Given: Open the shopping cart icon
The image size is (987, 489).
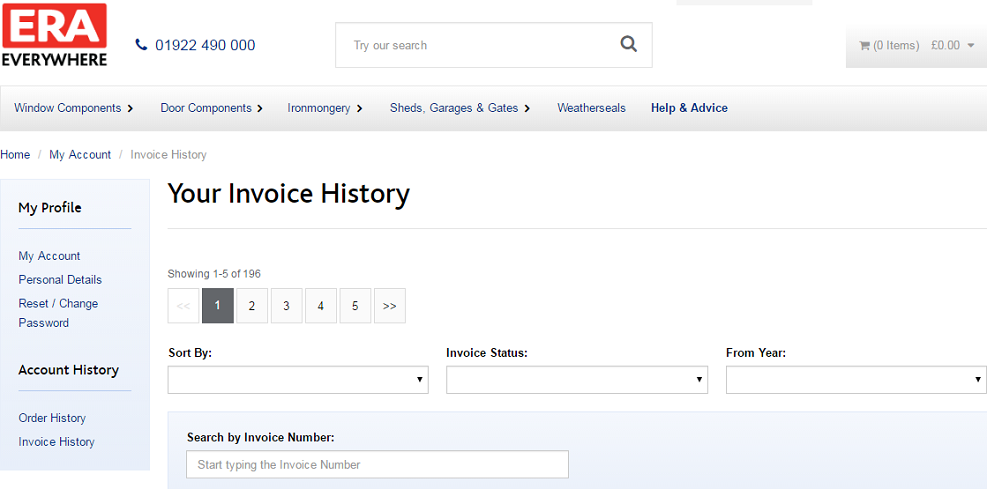Looking at the screenshot, I should coord(864,46).
